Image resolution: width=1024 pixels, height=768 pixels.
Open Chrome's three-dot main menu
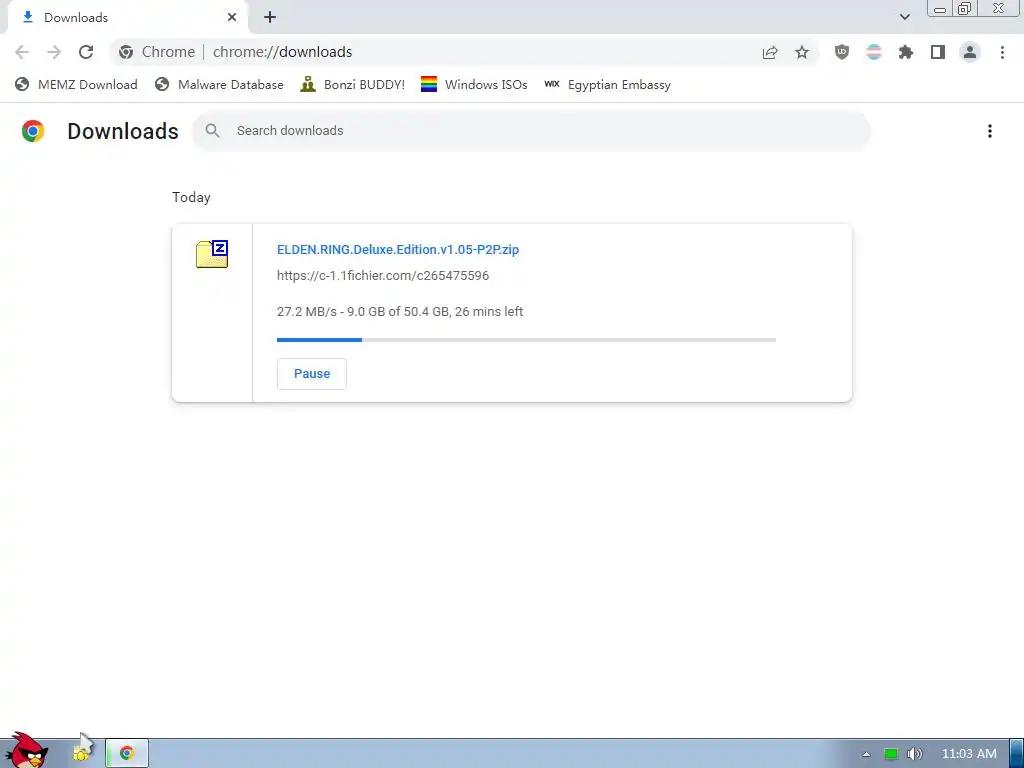1002,52
